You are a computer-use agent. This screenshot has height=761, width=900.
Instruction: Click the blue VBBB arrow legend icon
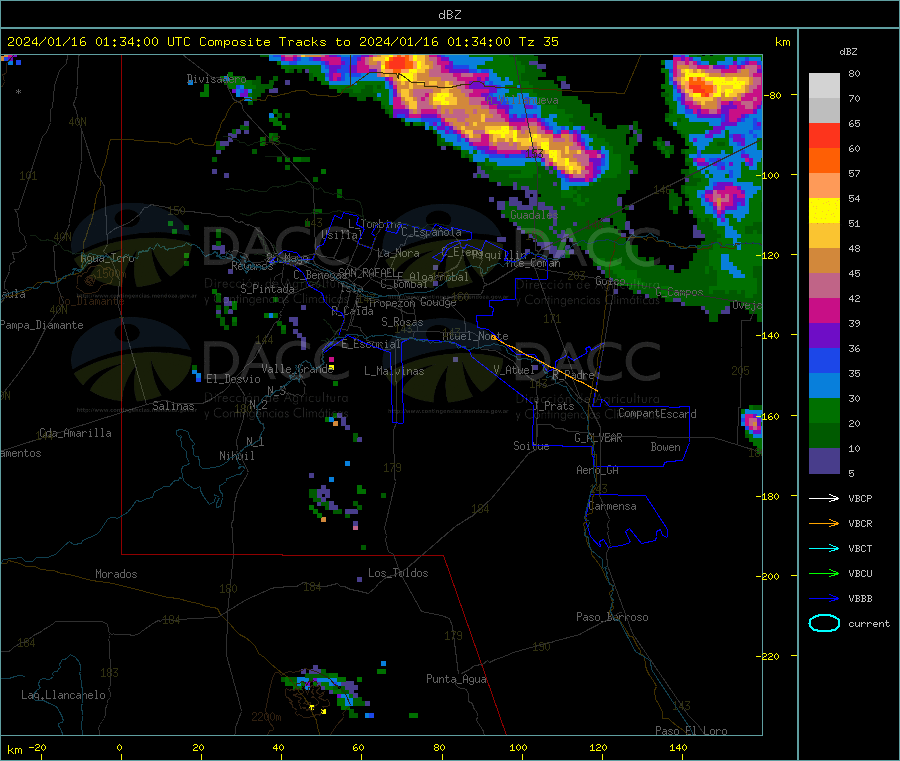click(824, 598)
